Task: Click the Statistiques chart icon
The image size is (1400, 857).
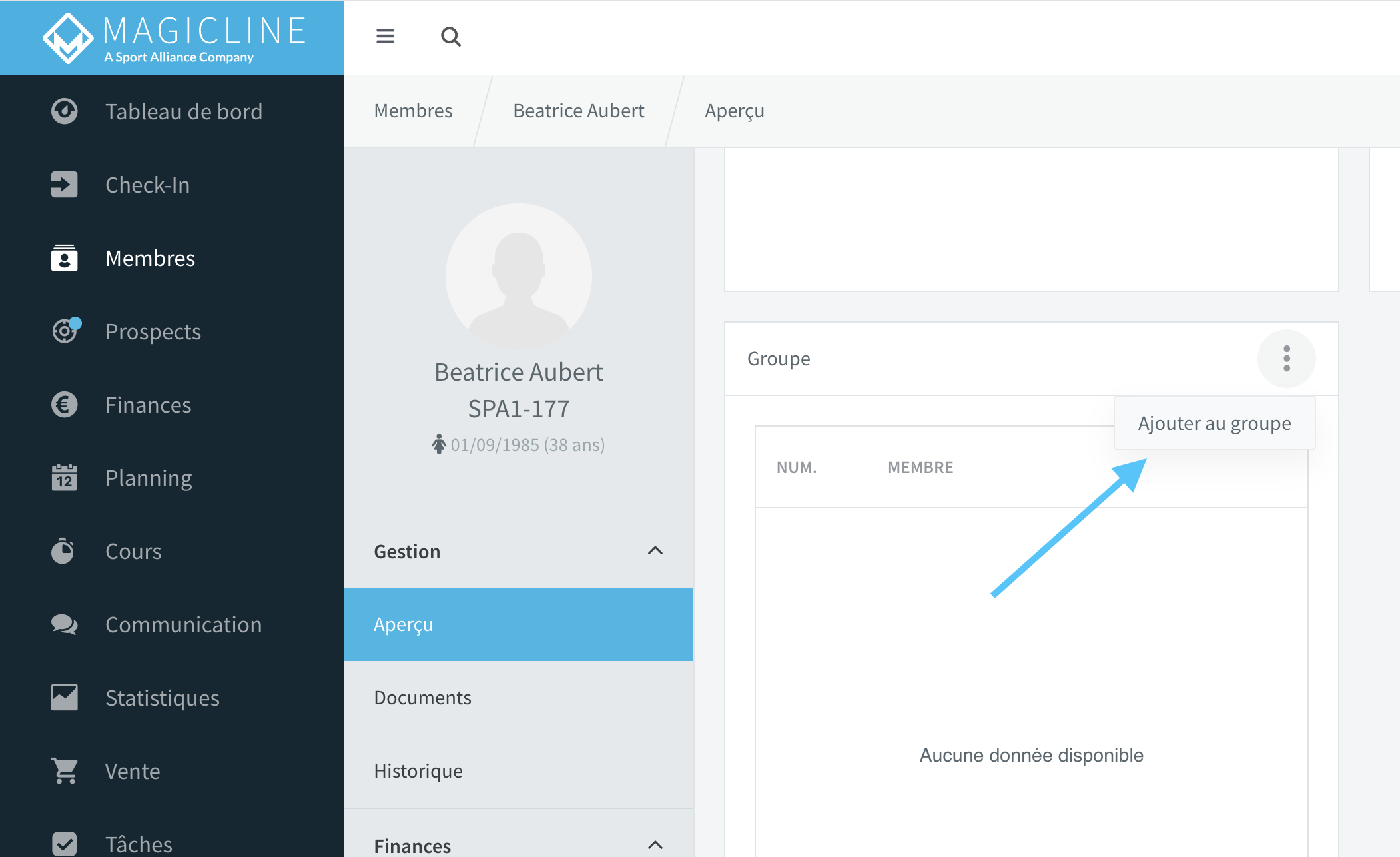Action: [x=65, y=698]
